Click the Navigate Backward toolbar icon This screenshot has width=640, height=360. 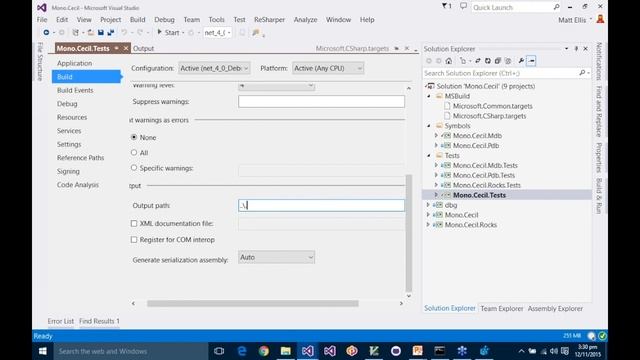46,32
